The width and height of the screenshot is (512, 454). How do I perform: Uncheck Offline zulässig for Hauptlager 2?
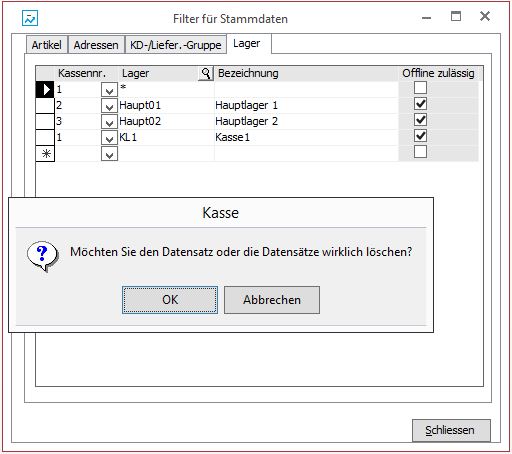420,120
